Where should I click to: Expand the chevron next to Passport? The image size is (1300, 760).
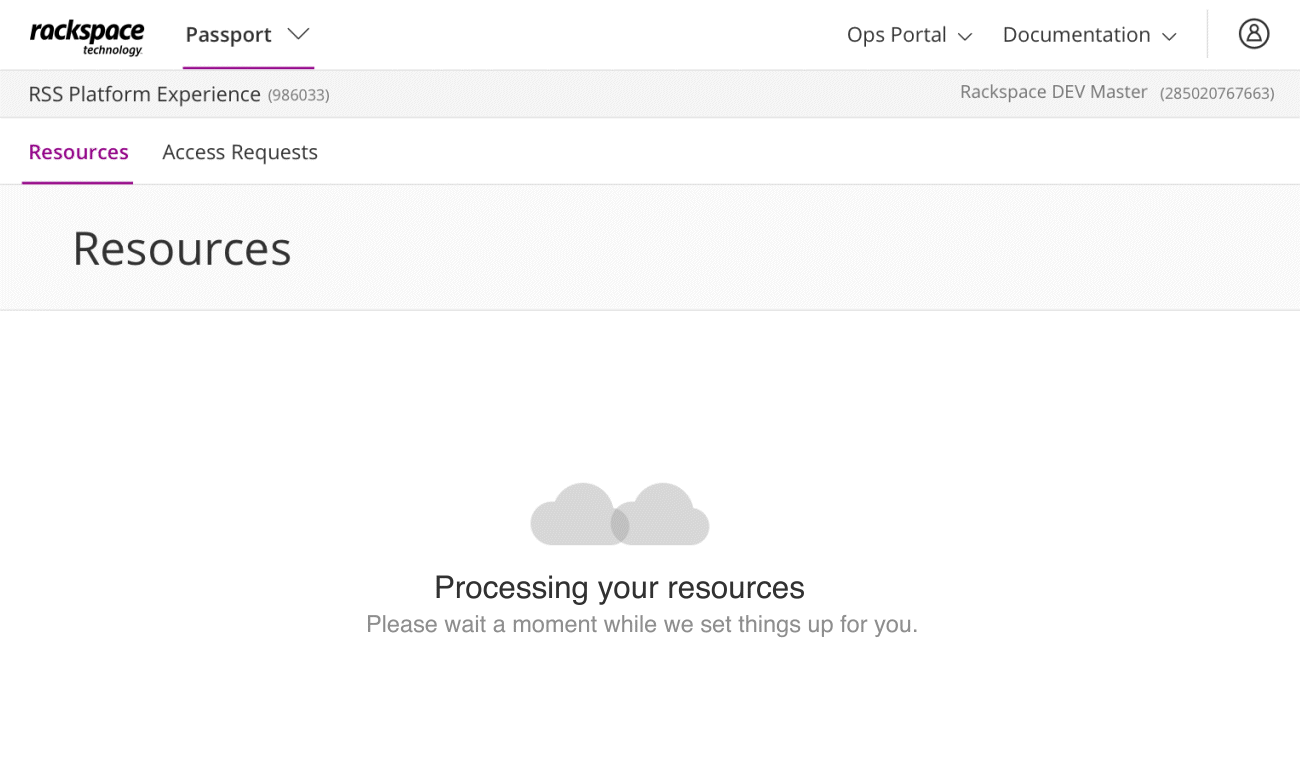pyautogui.click(x=298, y=34)
